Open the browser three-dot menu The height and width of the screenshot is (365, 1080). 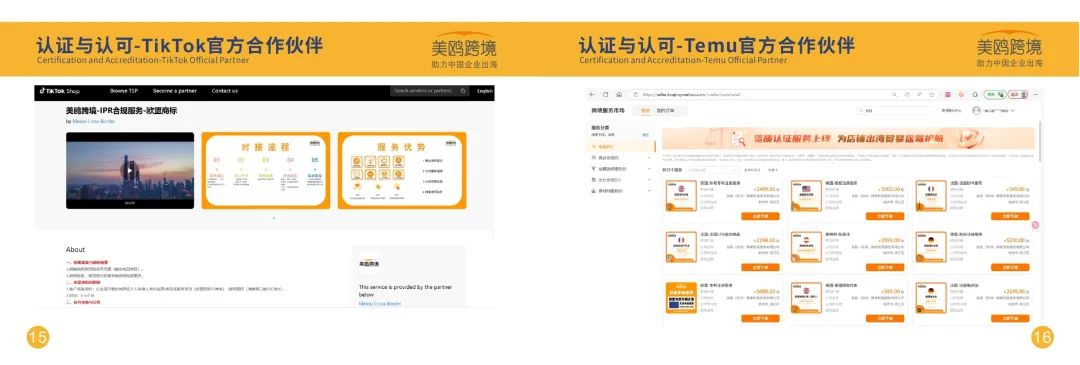(1035, 94)
